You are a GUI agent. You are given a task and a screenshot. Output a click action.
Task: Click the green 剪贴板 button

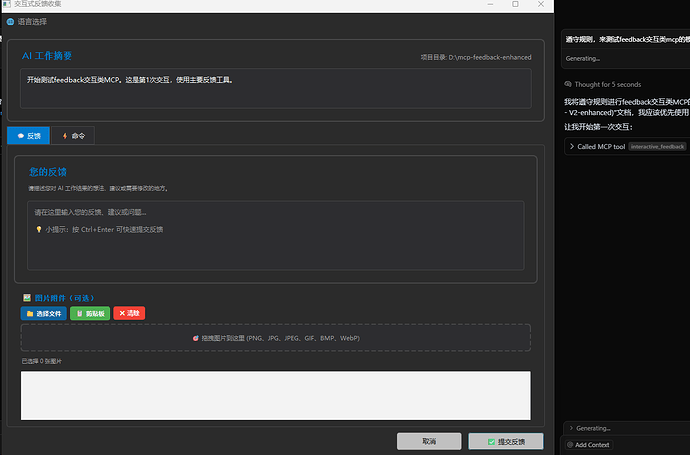point(90,313)
